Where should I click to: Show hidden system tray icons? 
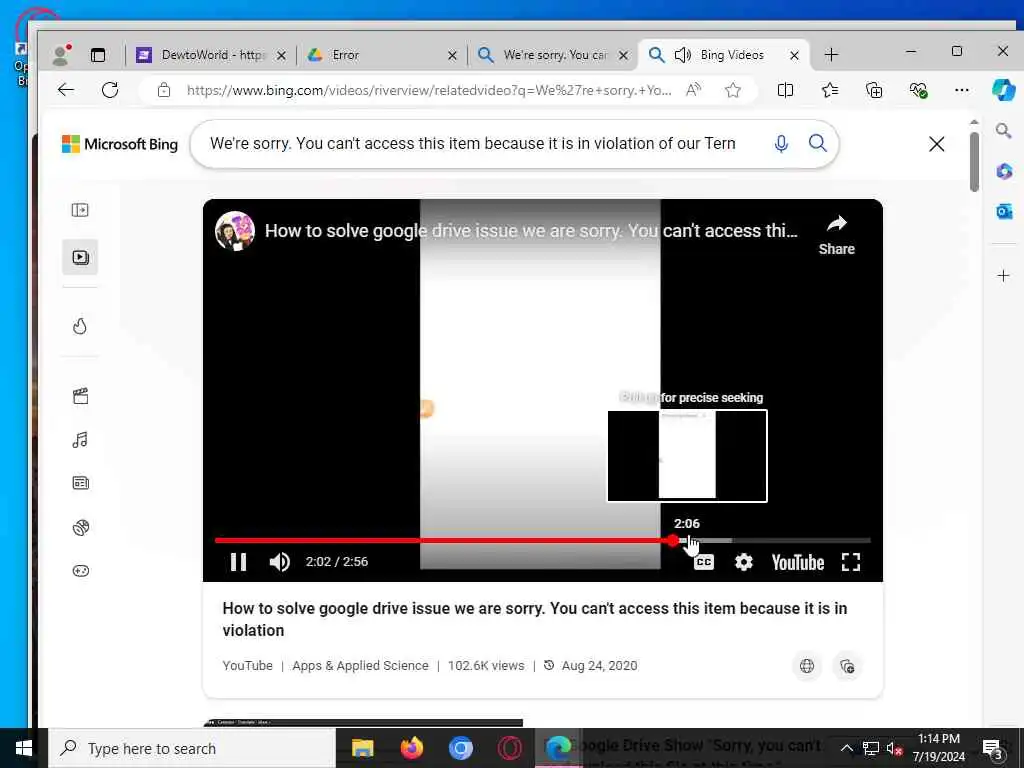point(846,748)
